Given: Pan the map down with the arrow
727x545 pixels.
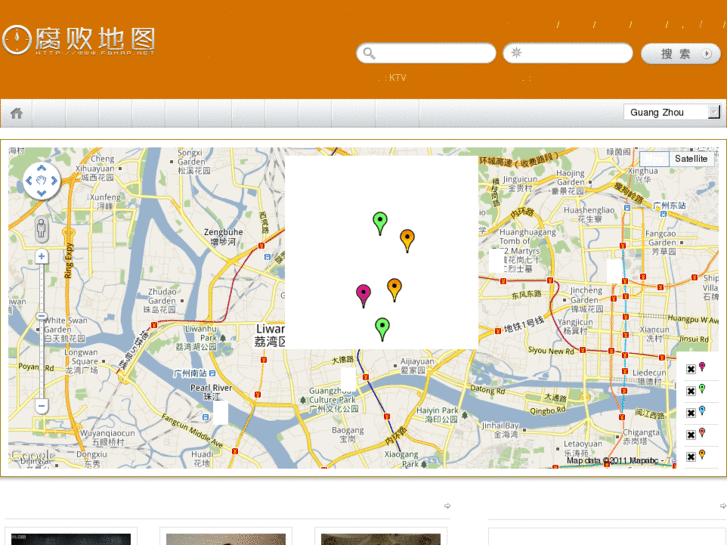Looking at the screenshot, I should (x=42, y=193).
